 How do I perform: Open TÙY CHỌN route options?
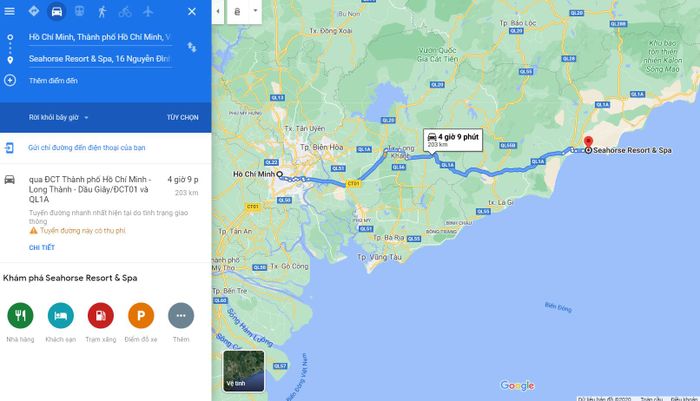pos(183,117)
